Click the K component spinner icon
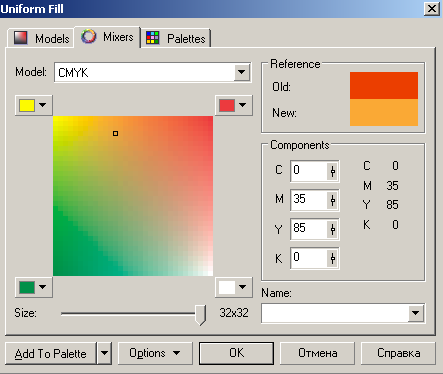The height and width of the screenshot is (374, 443). (332, 258)
